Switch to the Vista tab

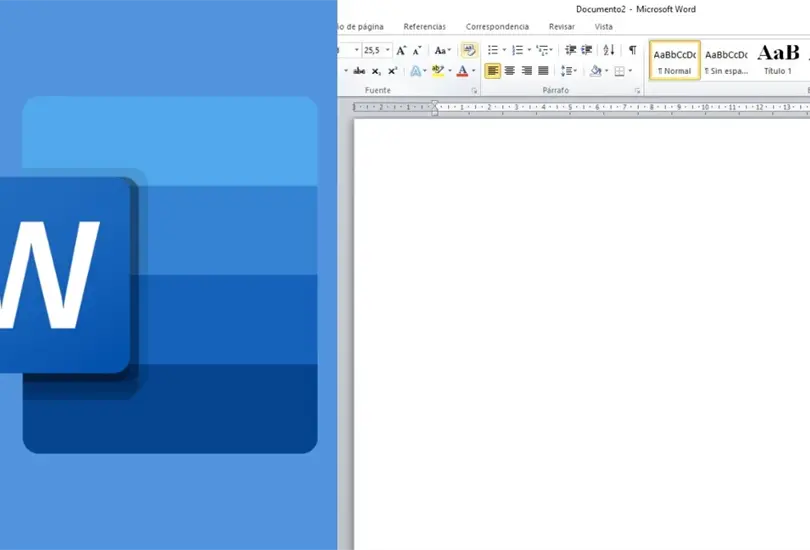coord(603,26)
